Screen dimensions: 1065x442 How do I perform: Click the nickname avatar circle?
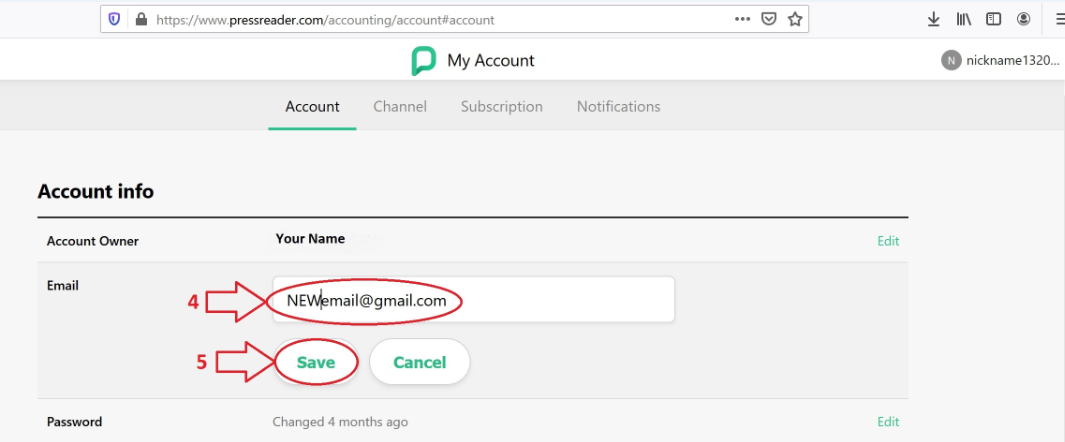pyautogui.click(x=951, y=61)
